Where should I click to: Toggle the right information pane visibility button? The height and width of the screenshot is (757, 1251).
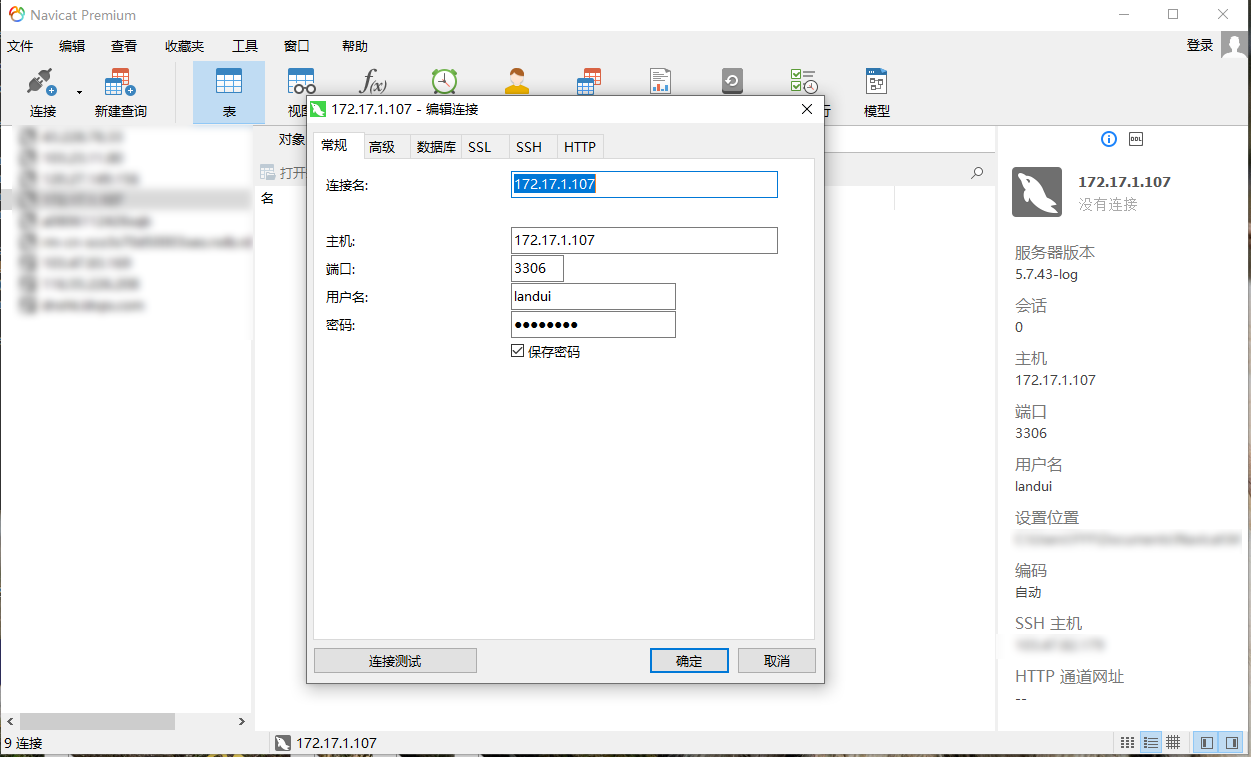click(x=1232, y=743)
